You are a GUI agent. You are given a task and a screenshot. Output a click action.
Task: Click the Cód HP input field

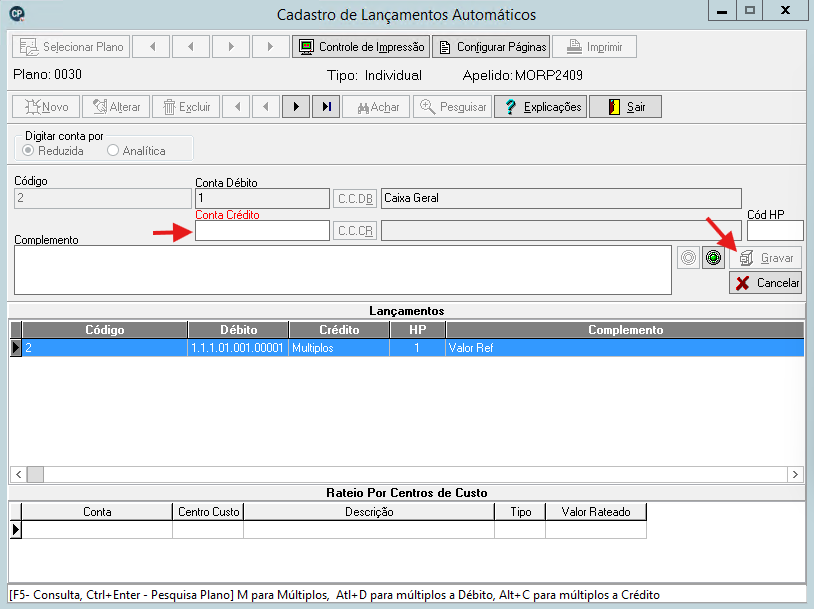click(775, 231)
